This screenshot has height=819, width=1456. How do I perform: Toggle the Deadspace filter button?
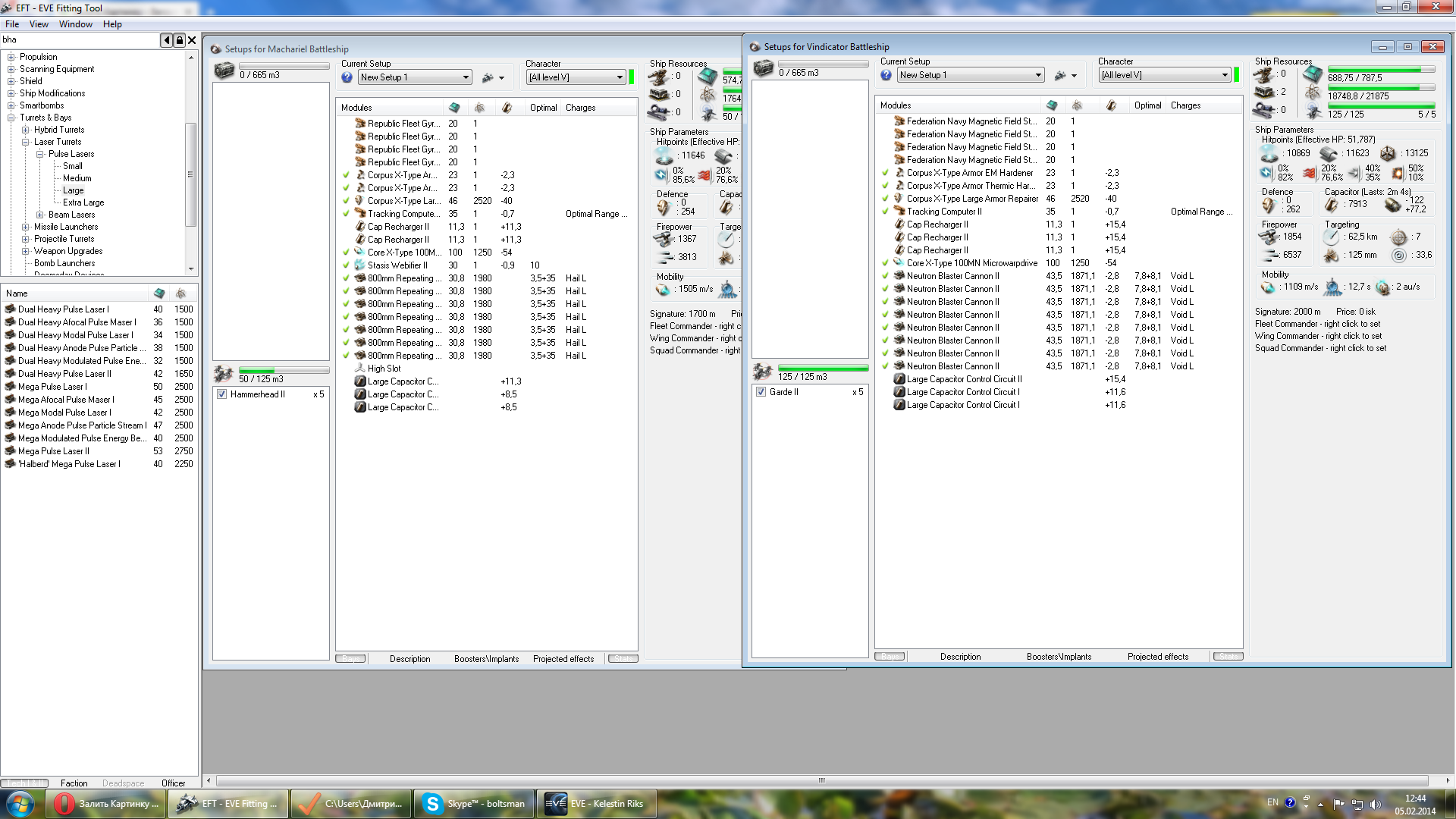[x=123, y=783]
